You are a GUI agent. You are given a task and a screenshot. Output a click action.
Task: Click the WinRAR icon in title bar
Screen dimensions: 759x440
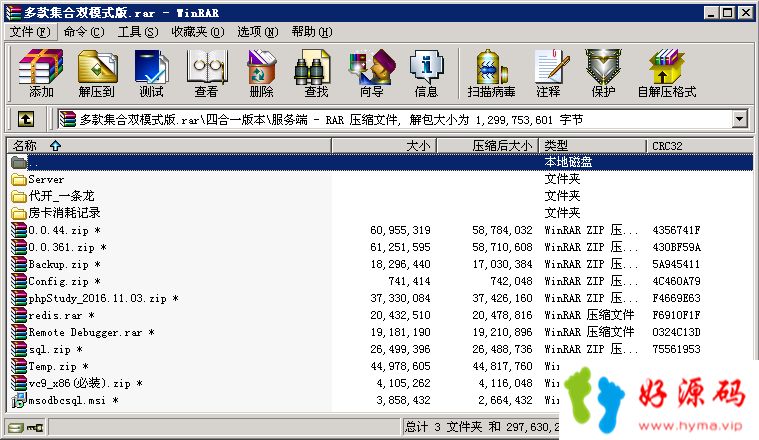(14, 13)
